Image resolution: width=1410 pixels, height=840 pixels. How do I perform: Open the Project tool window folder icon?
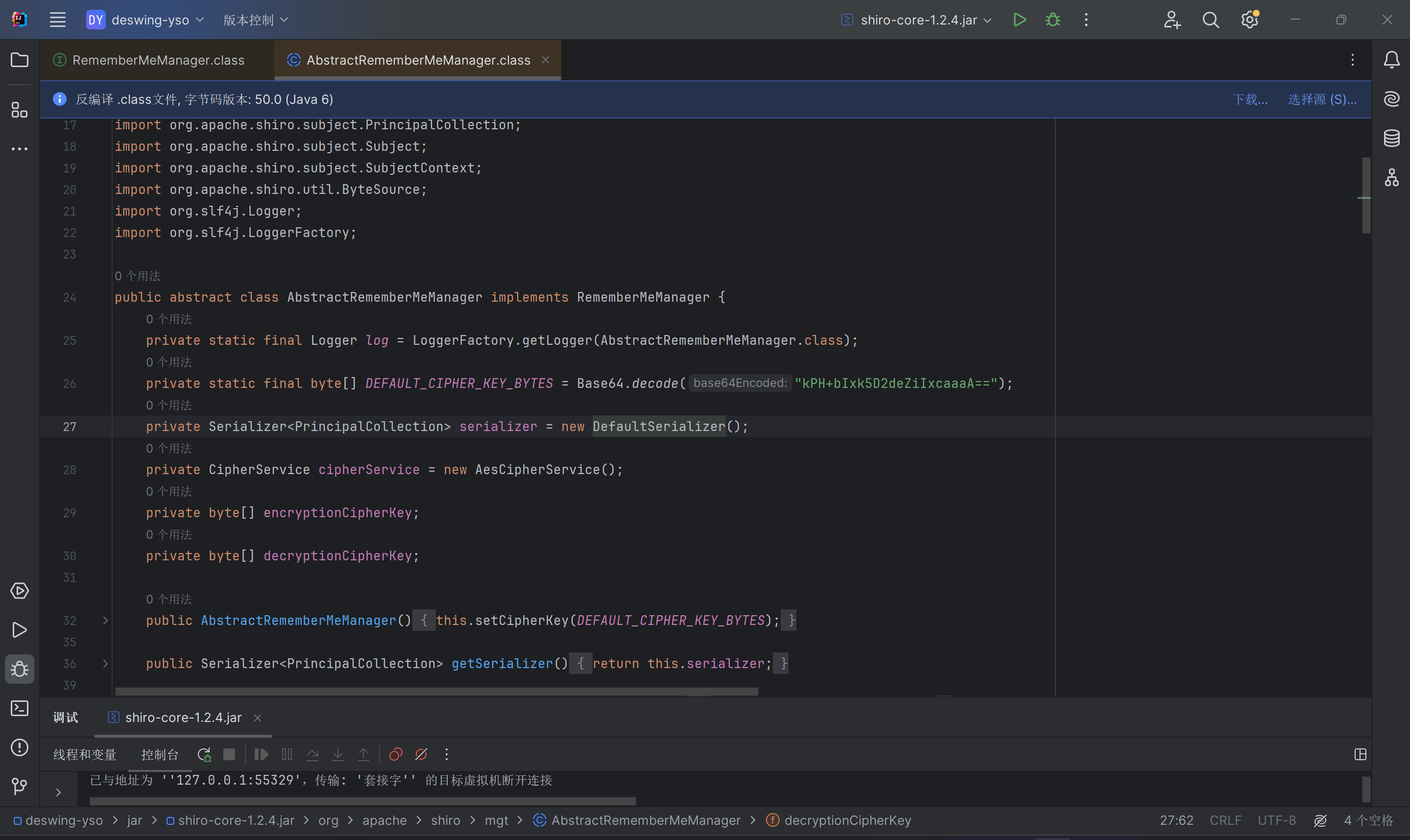pos(19,60)
